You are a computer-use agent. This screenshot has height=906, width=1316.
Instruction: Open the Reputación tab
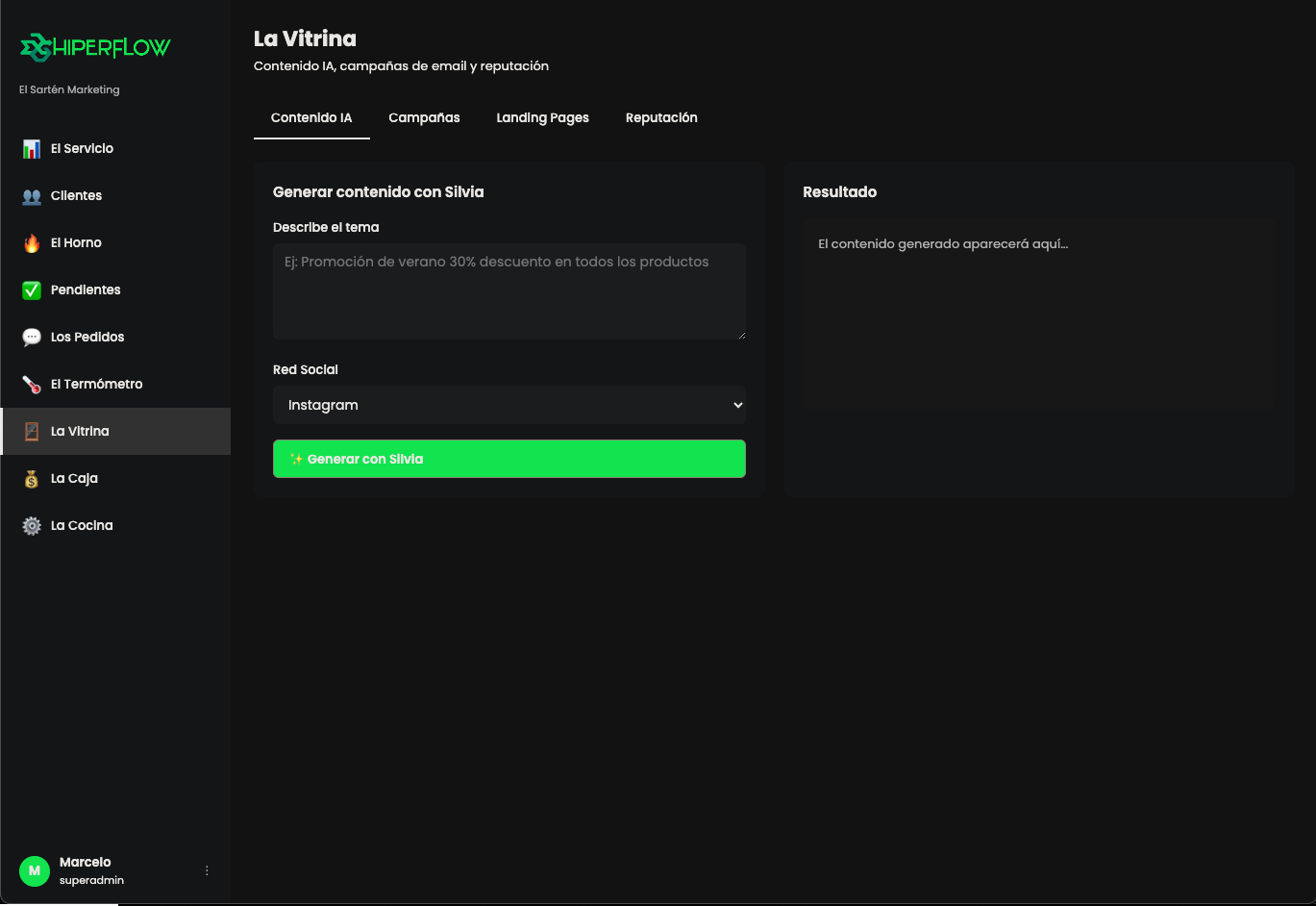(661, 118)
